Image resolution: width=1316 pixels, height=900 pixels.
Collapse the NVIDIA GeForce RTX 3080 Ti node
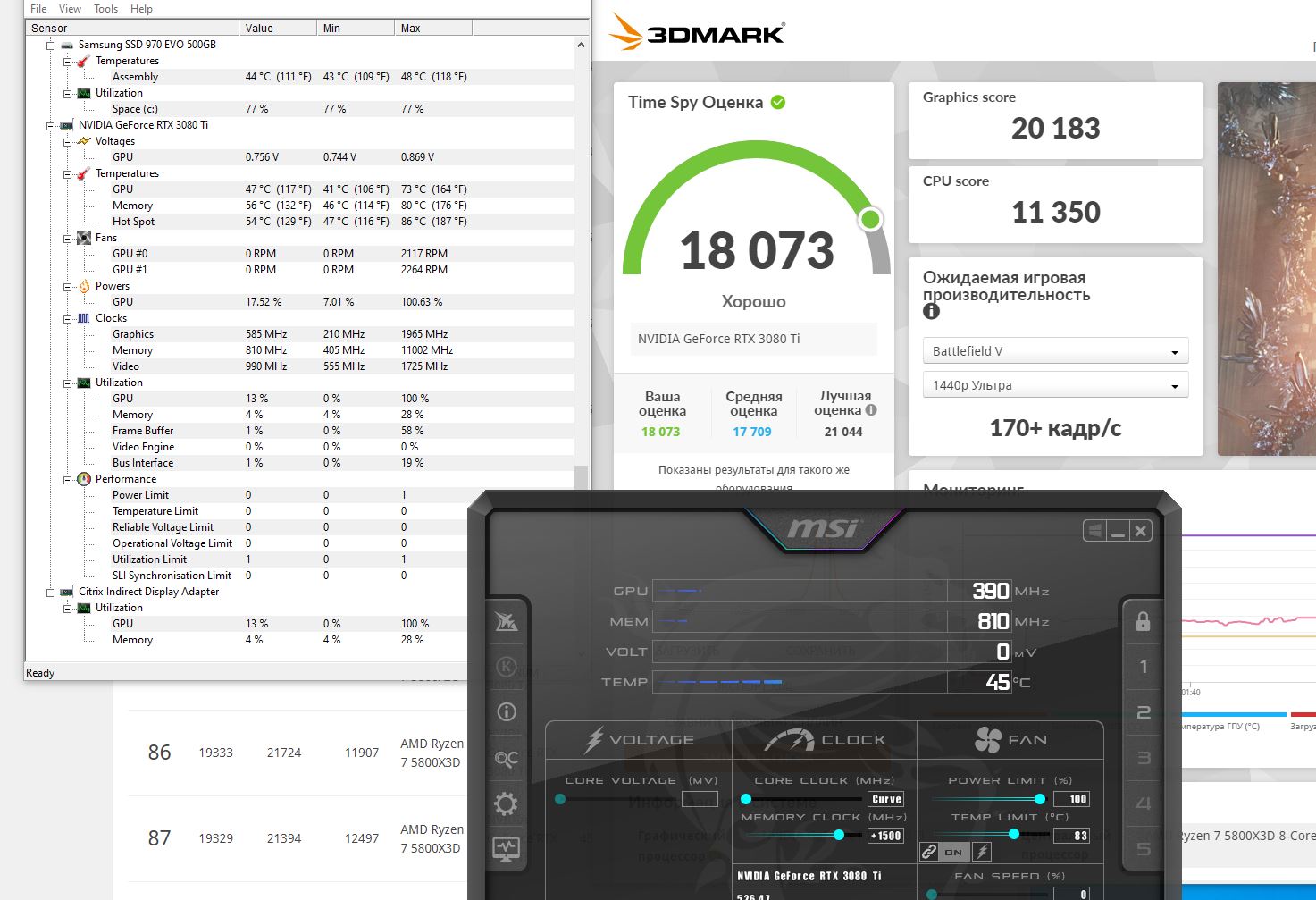[x=51, y=125]
